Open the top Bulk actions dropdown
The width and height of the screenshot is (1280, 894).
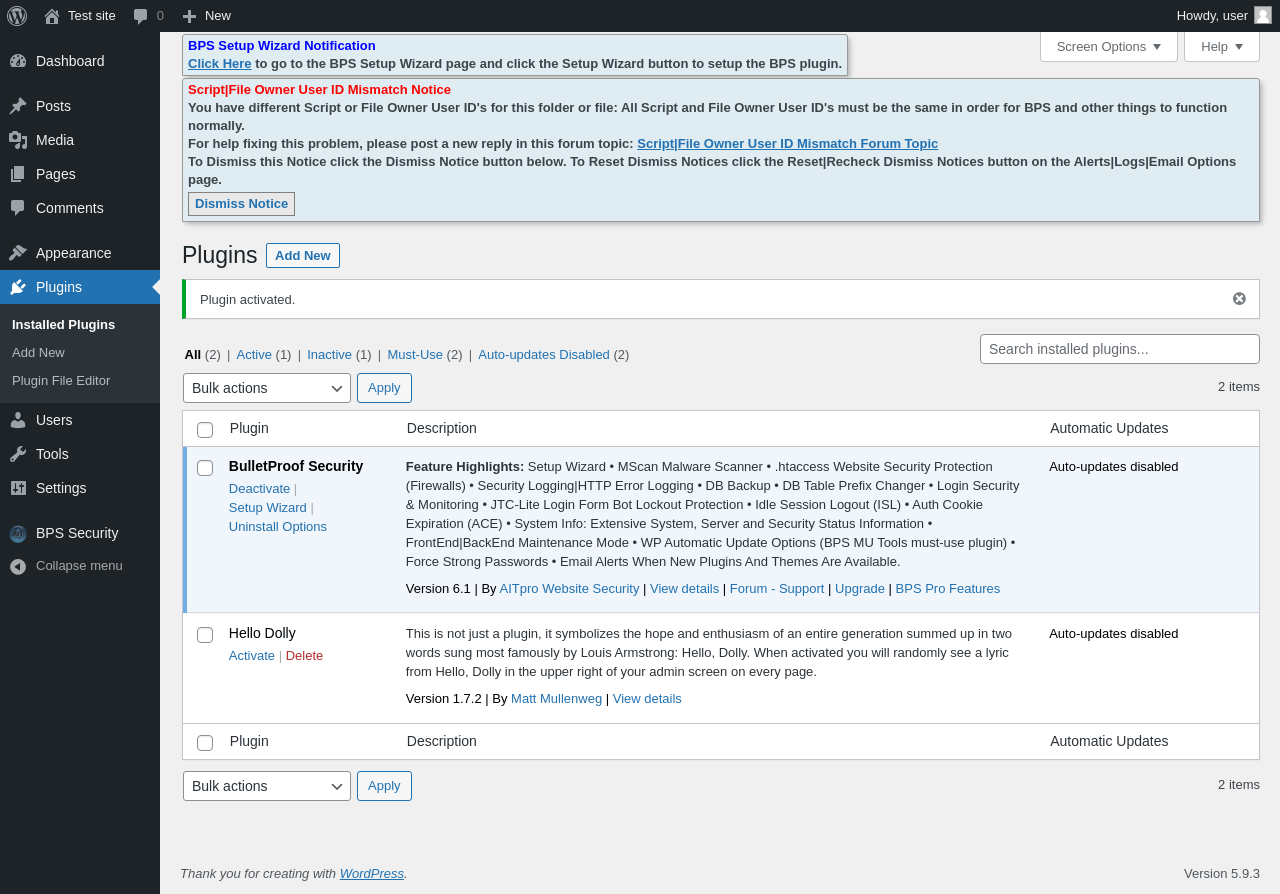(266, 388)
